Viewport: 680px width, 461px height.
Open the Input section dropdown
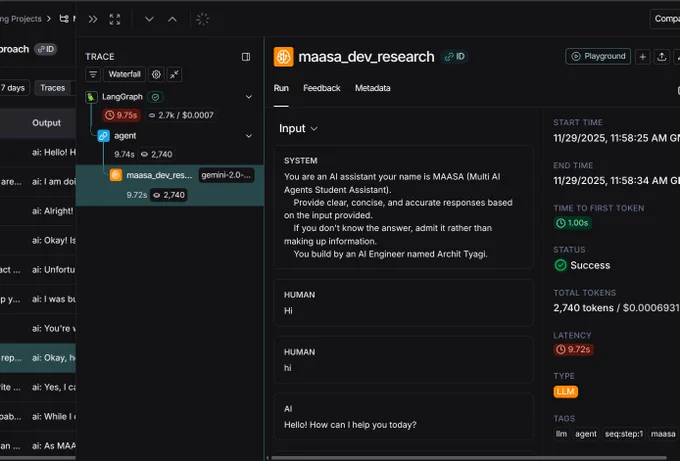point(298,128)
